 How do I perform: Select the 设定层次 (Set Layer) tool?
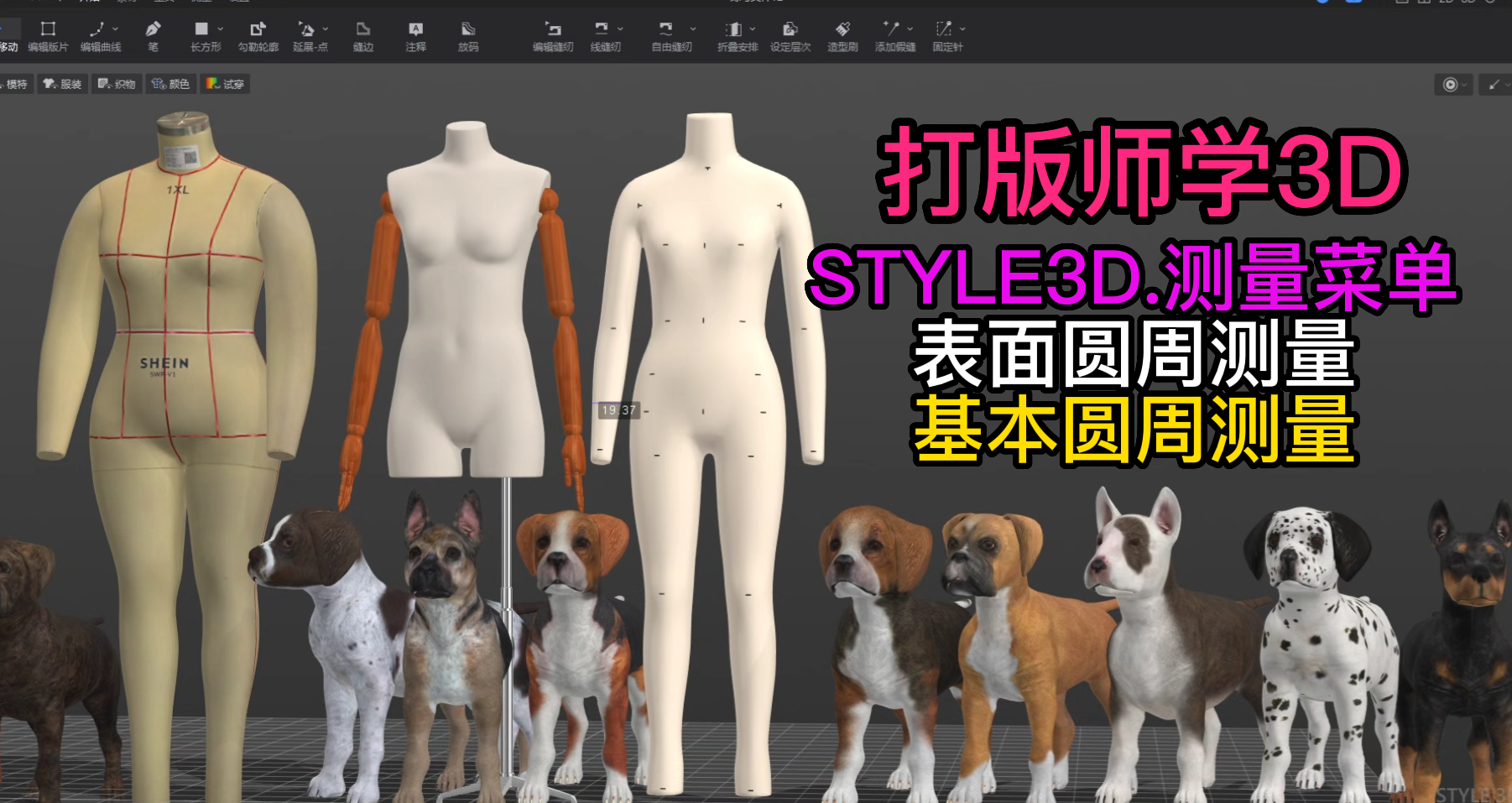(x=790, y=37)
